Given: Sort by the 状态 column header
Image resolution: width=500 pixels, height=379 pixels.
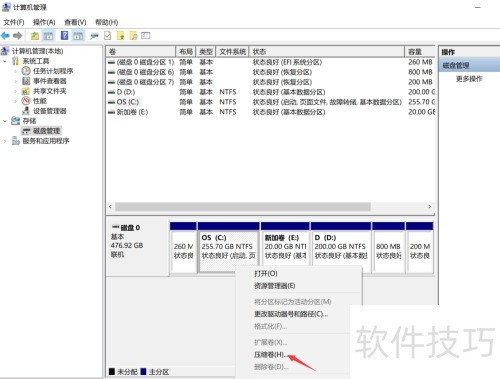Looking at the screenshot, I should click(327, 52).
